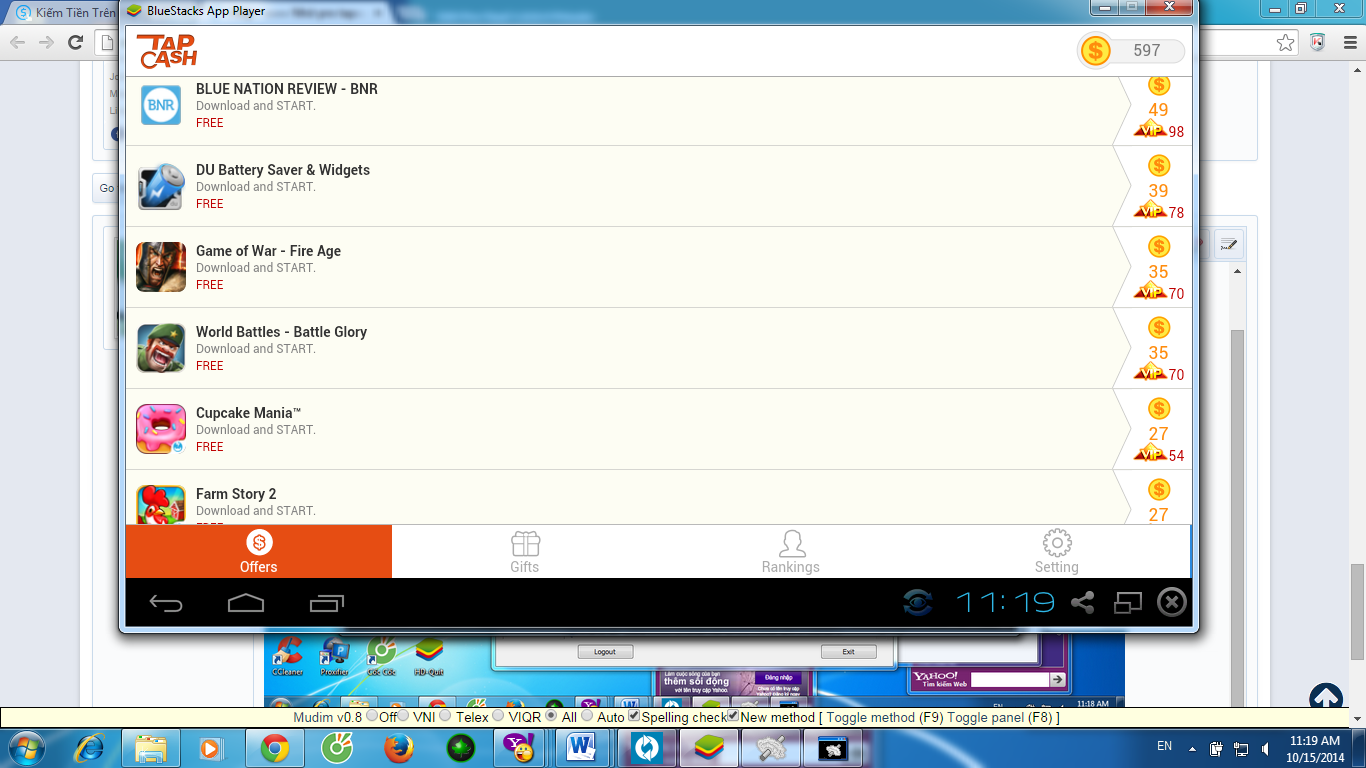Select the All input method radio
The image size is (1366, 768).
click(551, 716)
